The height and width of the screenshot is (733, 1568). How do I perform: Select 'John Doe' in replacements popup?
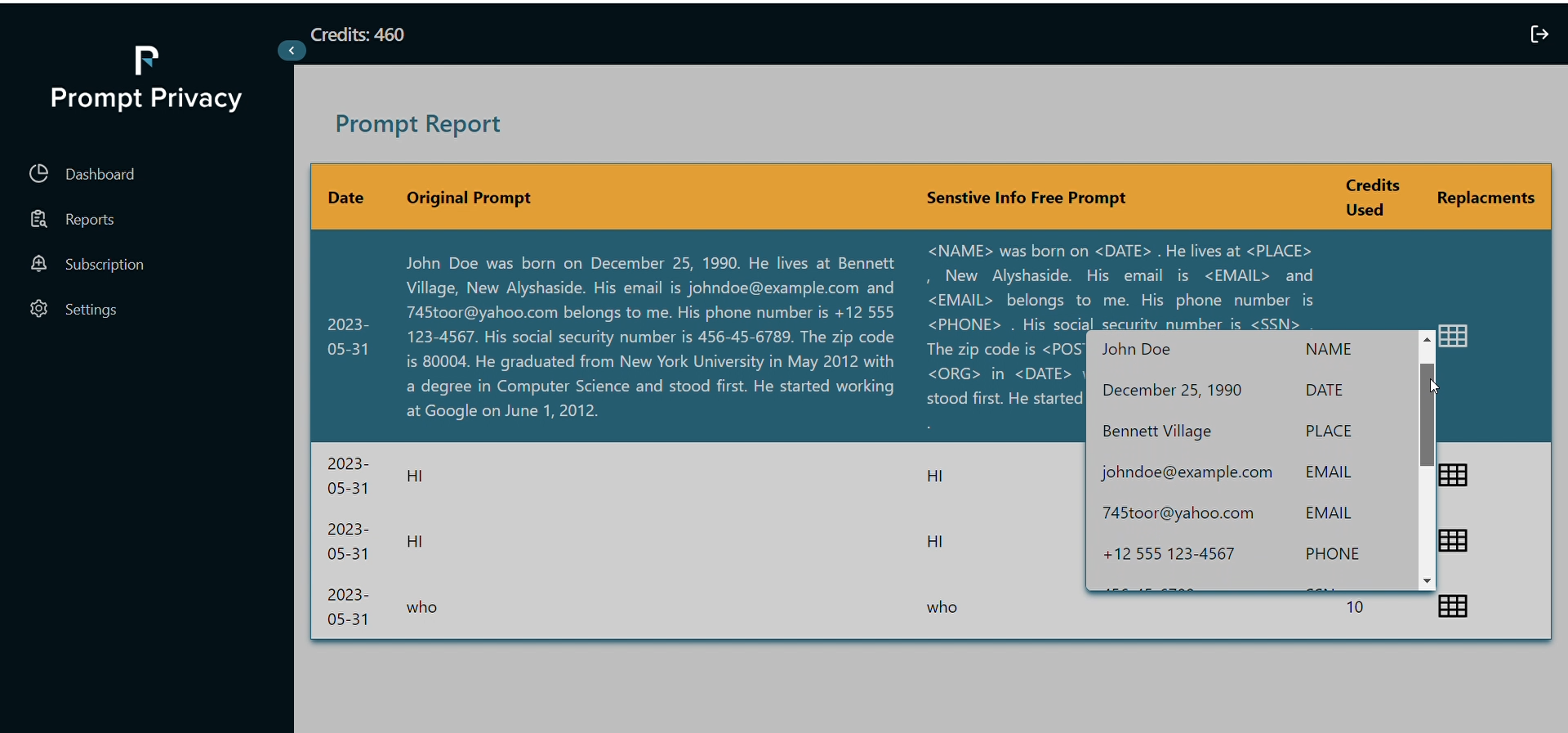[x=1137, y=350]
